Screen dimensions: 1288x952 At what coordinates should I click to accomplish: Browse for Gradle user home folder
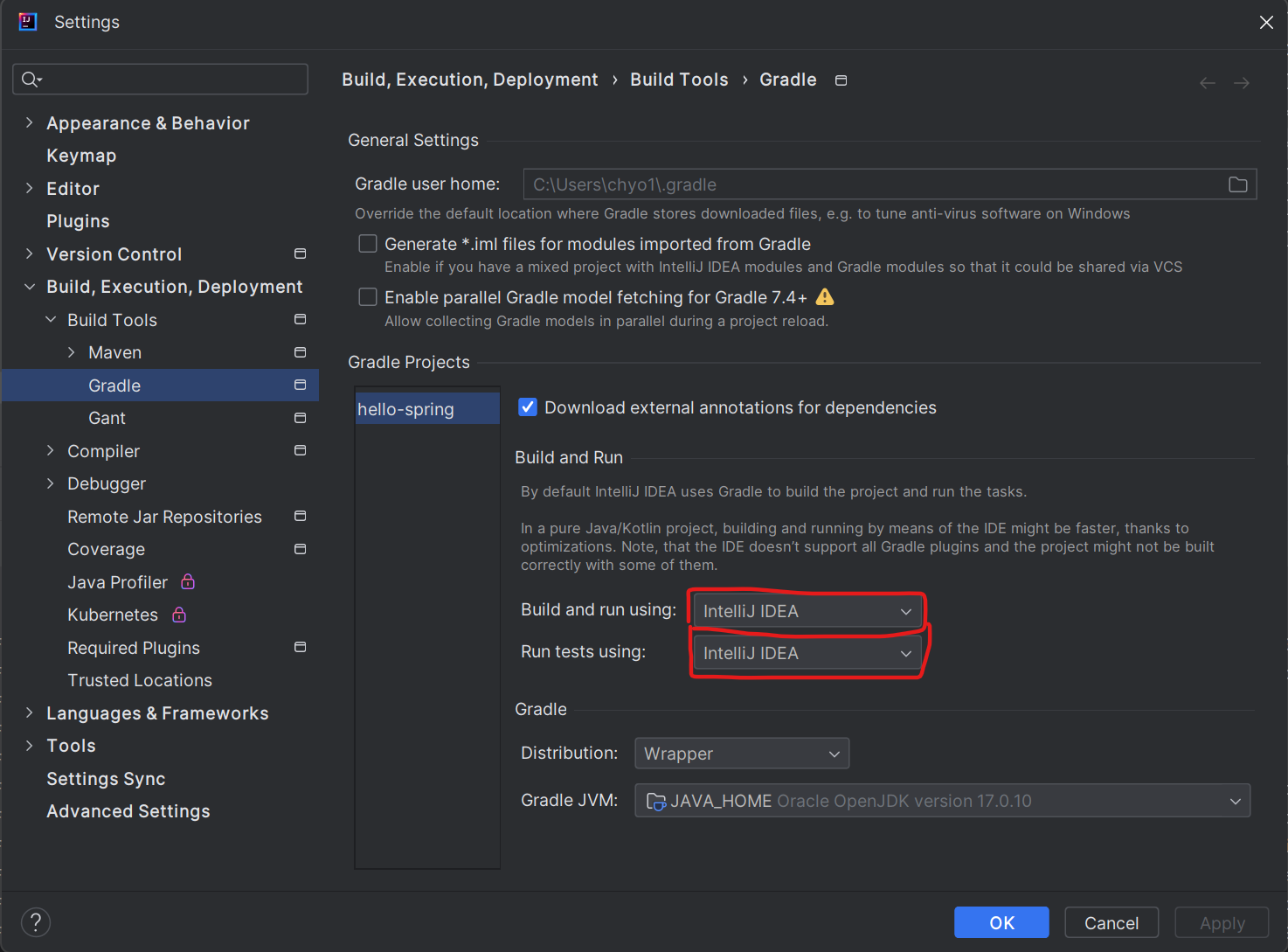click(x=1237, y=184)
